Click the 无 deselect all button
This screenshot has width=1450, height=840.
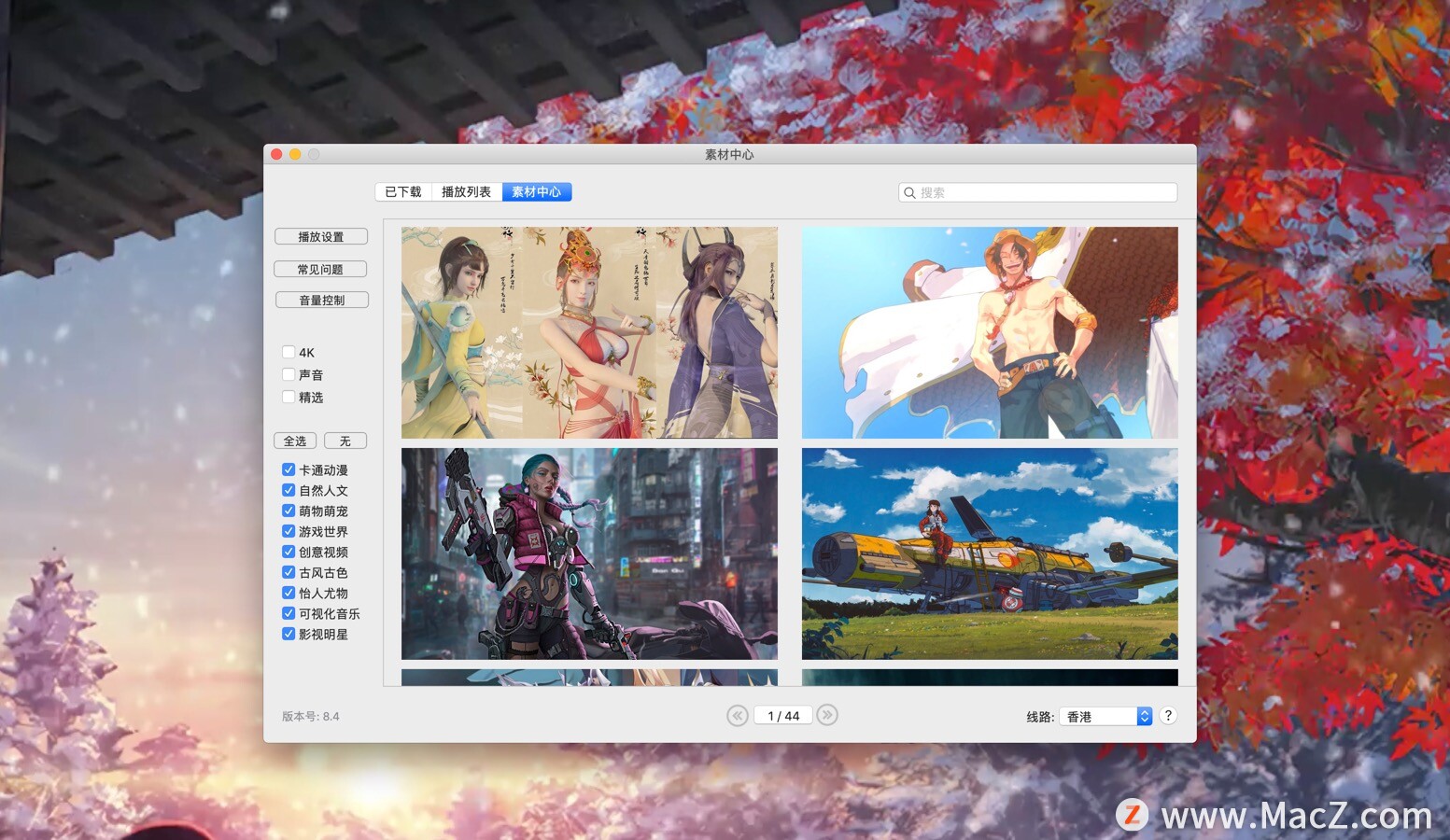tap(345, 441)
